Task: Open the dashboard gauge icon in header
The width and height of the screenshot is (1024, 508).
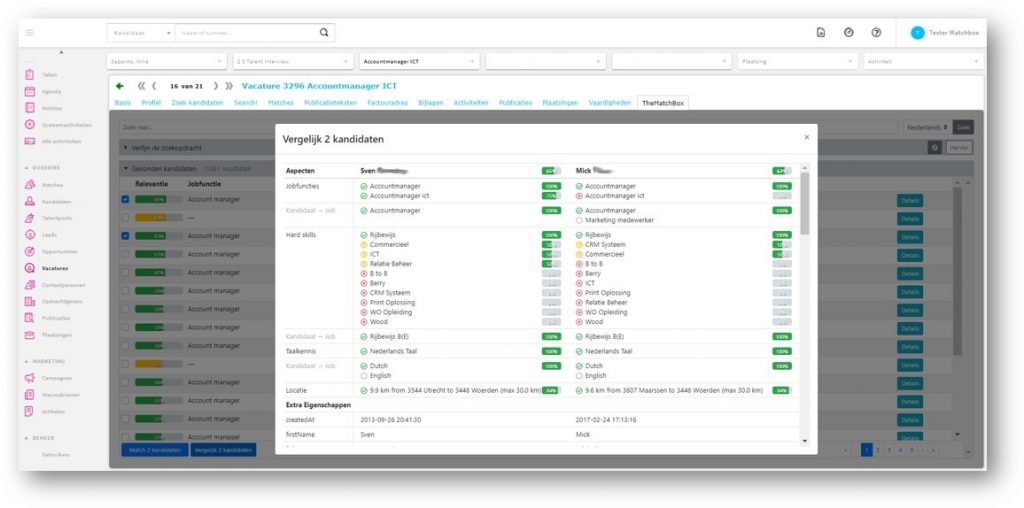Action: point(848,33)
